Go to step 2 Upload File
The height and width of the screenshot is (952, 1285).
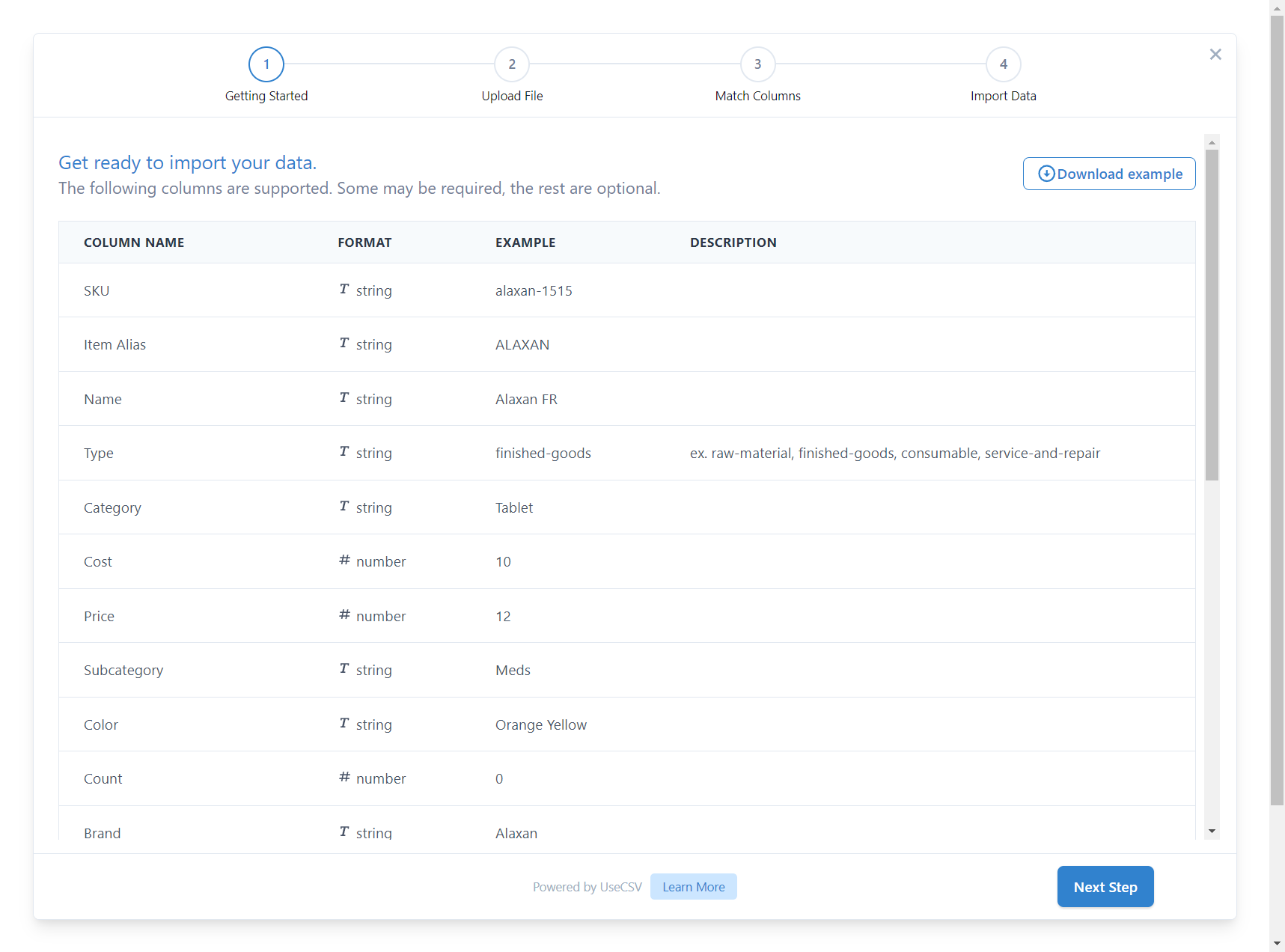point(512,64)
